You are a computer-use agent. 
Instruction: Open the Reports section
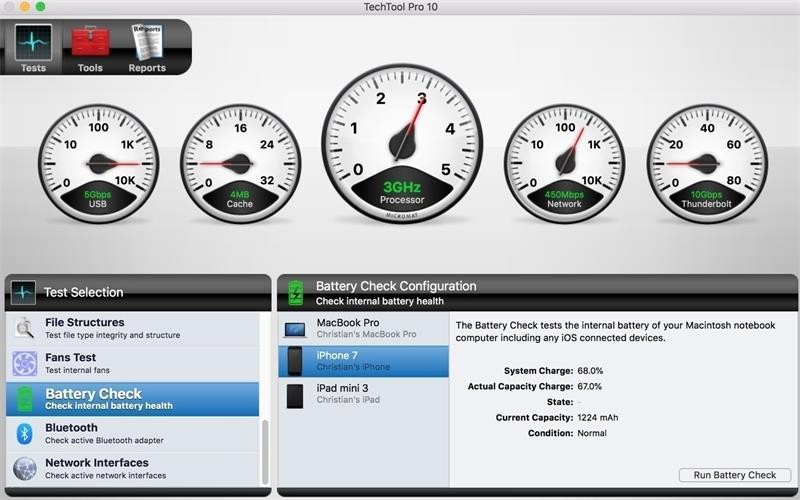[x=147, y=48]
